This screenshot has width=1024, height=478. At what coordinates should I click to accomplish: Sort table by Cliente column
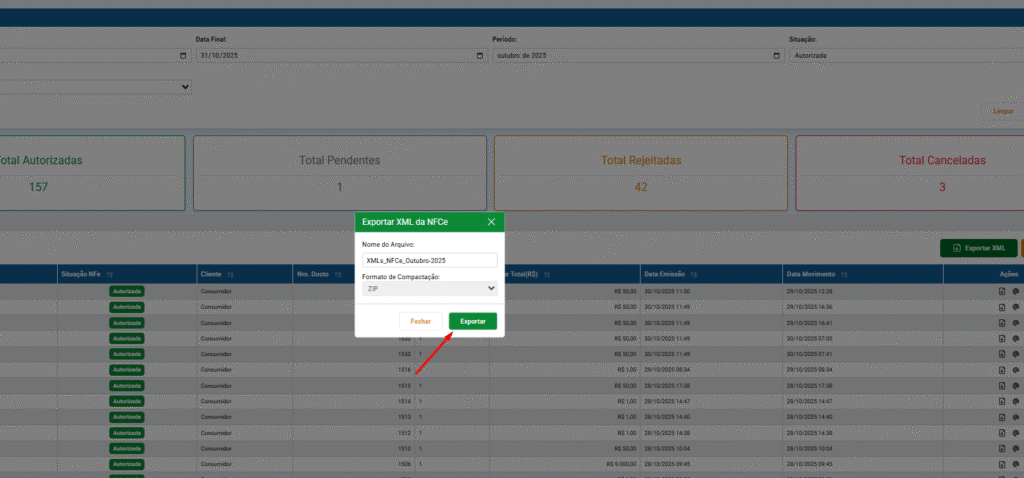tap(231, 274)
